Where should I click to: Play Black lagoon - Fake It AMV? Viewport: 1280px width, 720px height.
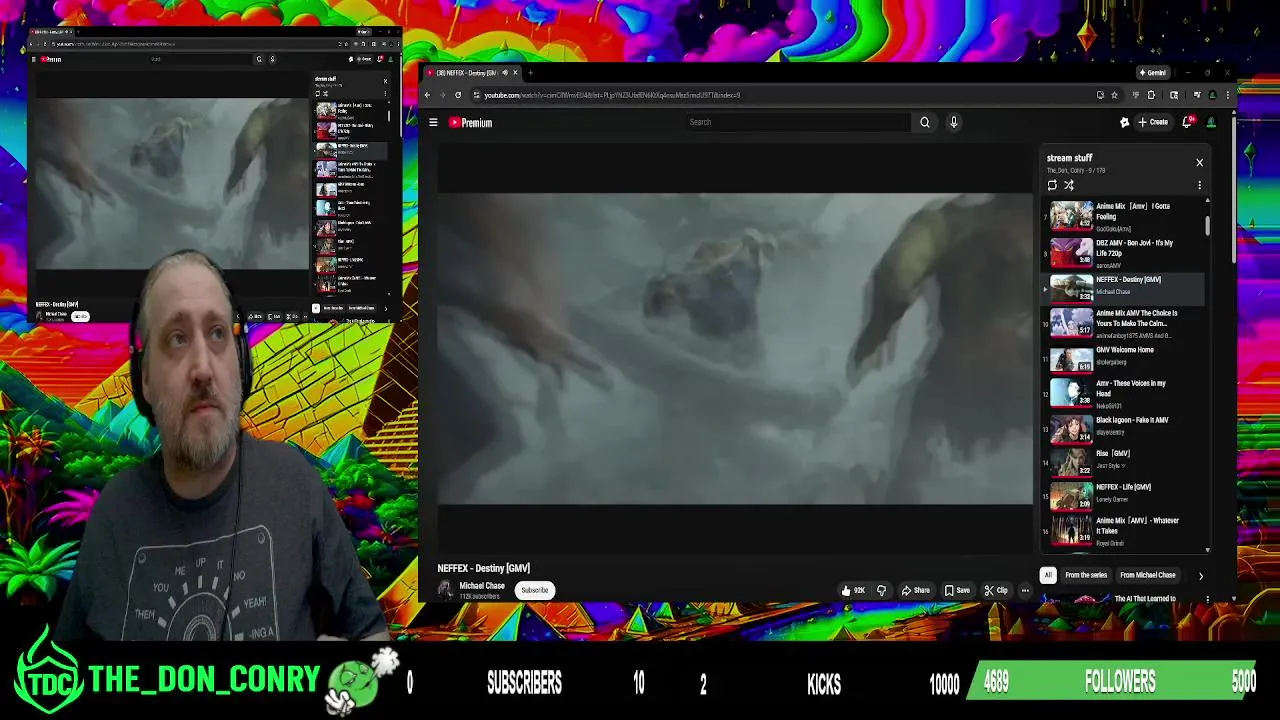click(x=1122, y=428)
